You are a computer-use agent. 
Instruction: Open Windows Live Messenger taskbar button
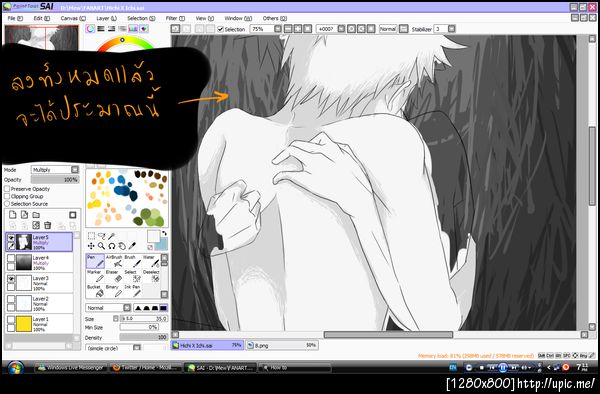coord(70,368)
